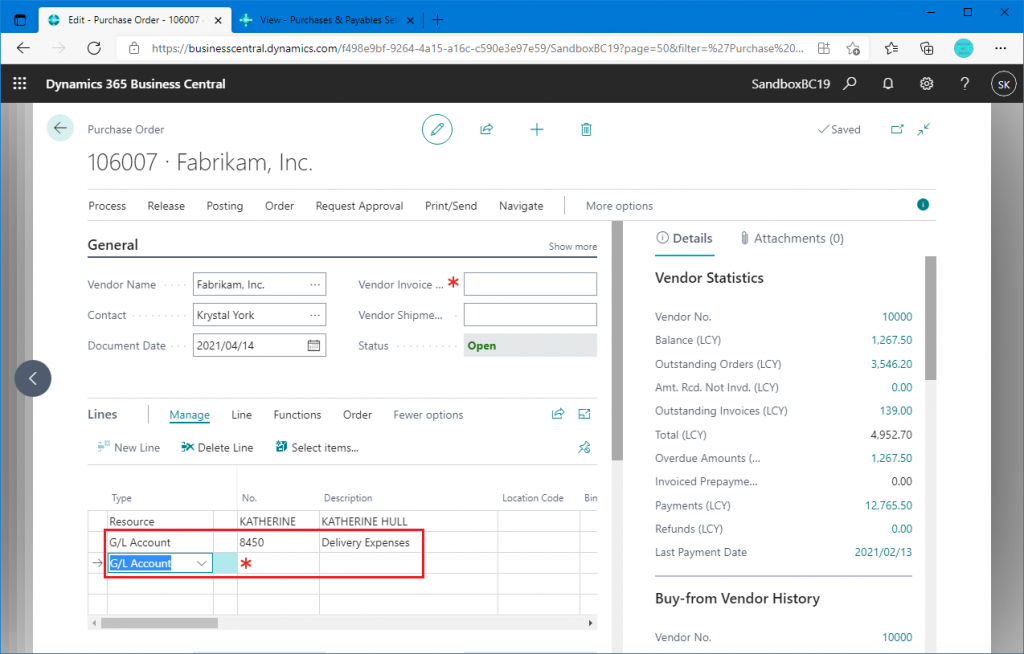The image size is (1024, 654).
Task: Share the purchase order via share icon
Action: [x=487, y=129]
